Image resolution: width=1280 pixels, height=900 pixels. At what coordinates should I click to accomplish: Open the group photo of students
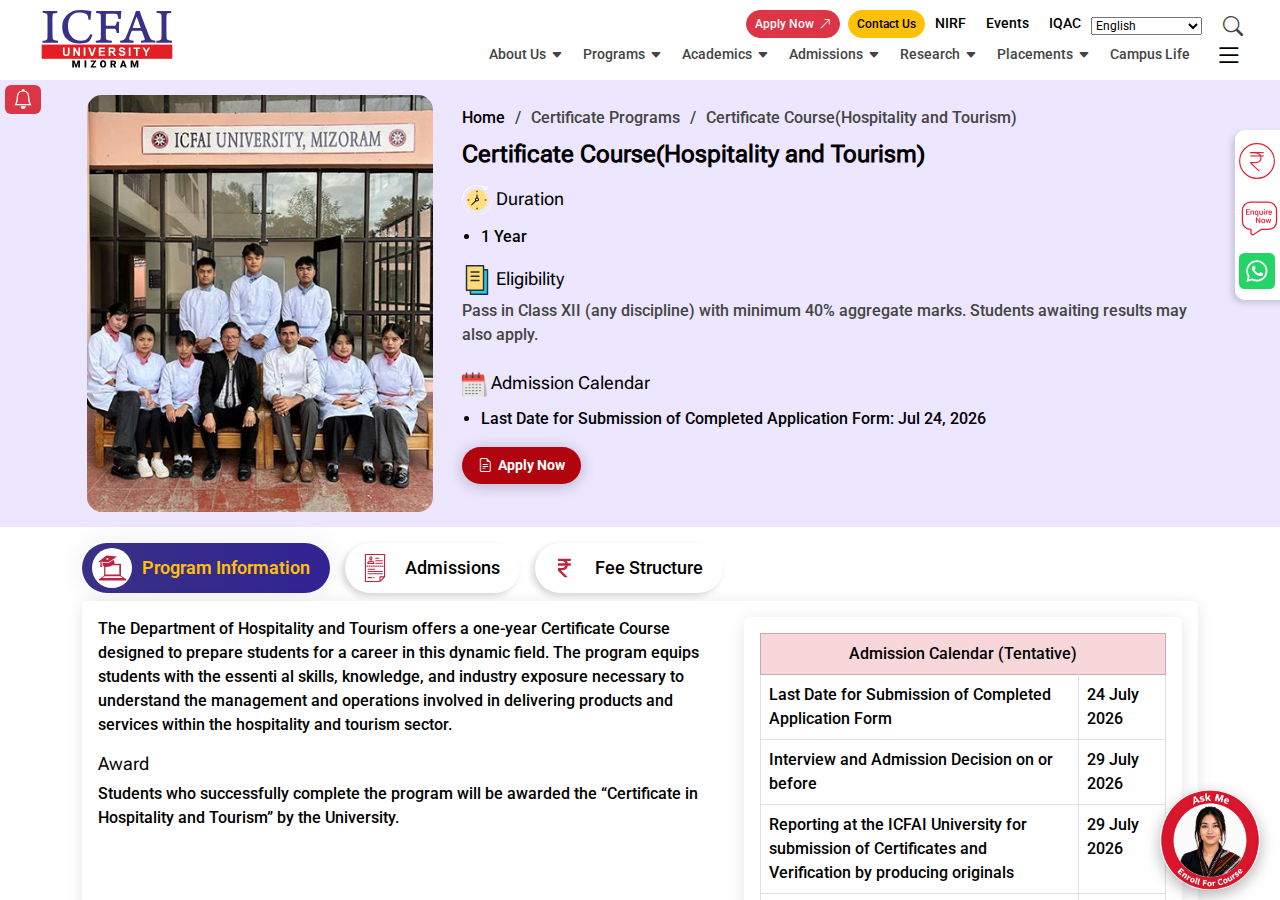(x=260, y=303)
